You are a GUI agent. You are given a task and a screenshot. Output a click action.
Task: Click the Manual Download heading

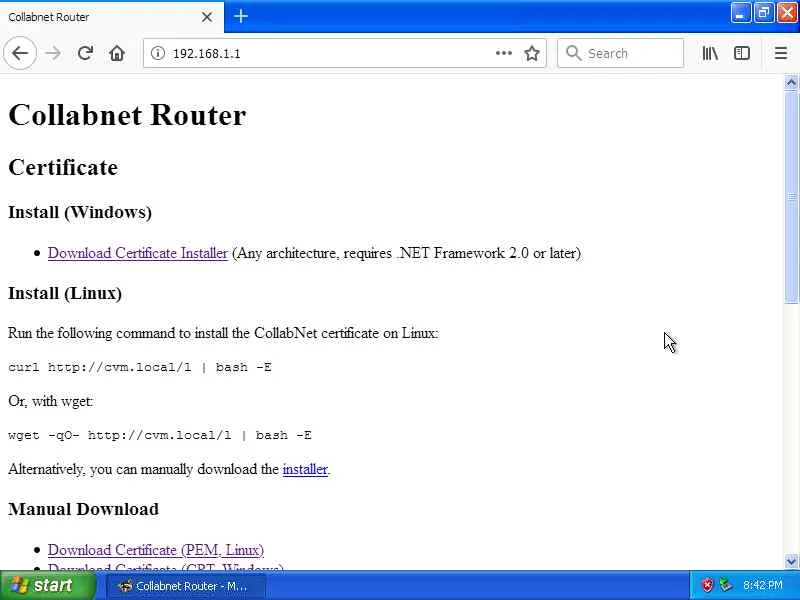pyautogui.click(x=84, y=509)
